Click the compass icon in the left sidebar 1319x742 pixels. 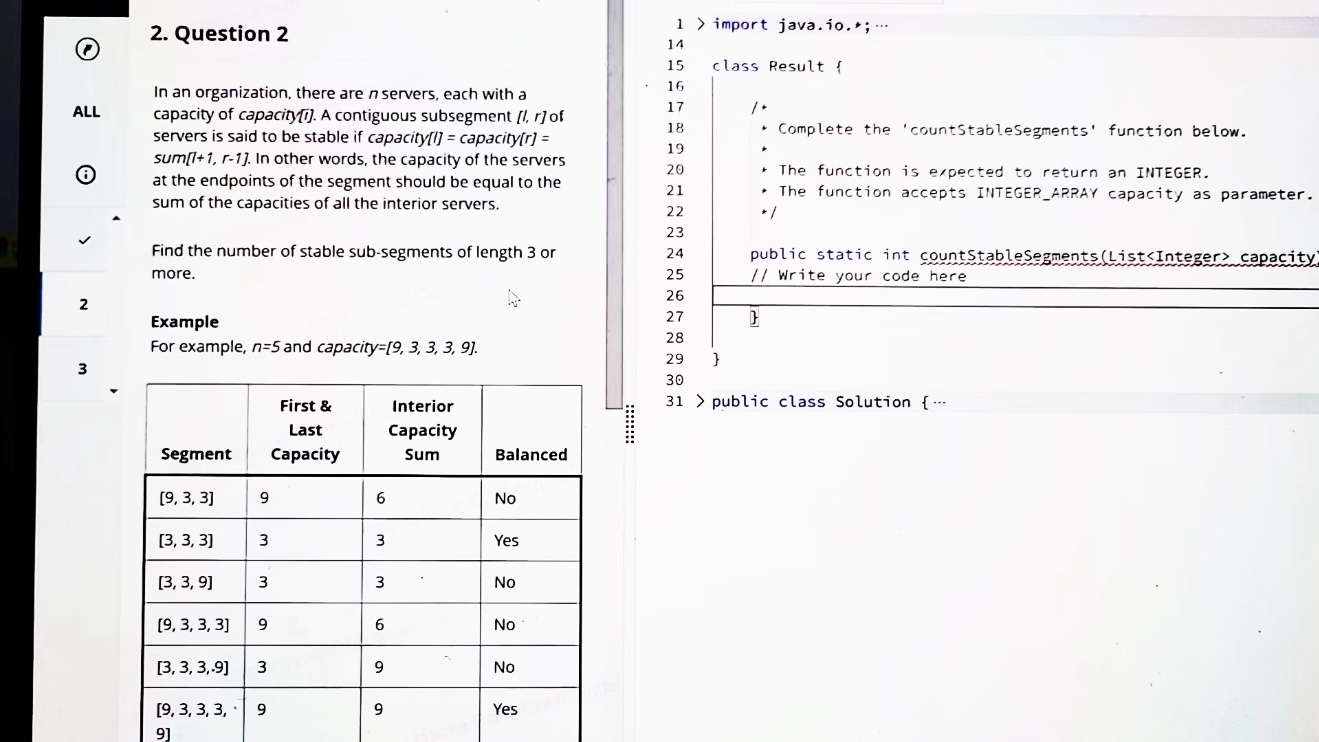88,49
